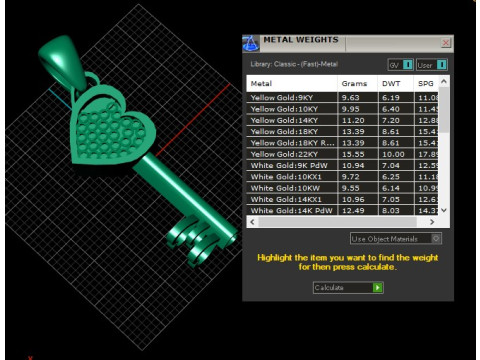Click the Library: Classic-(Fast)-Metal label
This screenshot has height=360, width=480.
click(294, 64)
